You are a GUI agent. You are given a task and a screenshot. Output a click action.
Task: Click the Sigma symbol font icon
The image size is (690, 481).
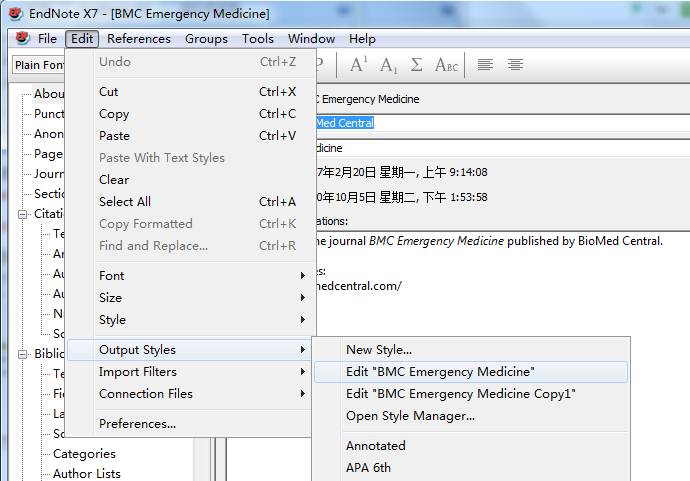(x=416, y=65)
